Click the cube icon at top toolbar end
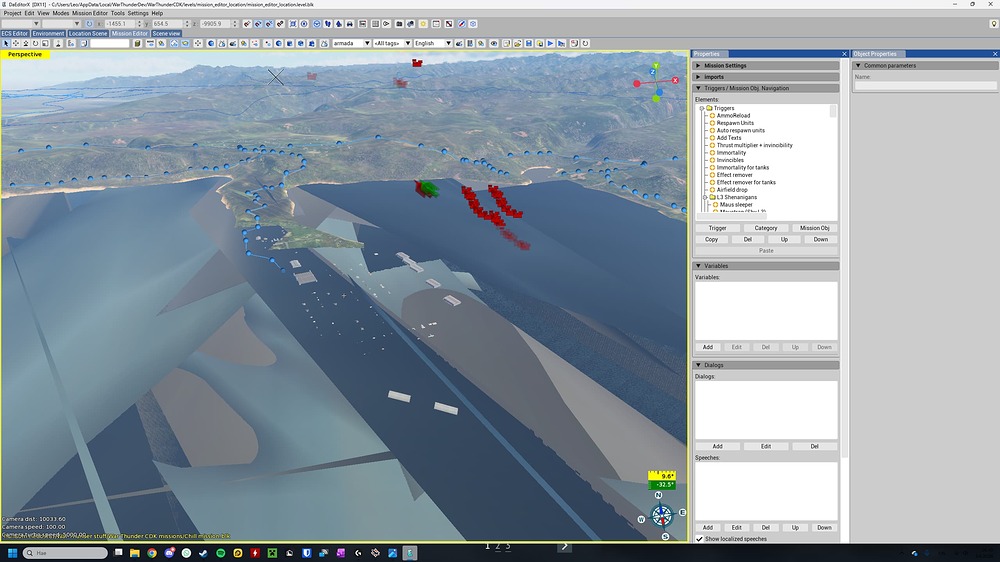 coord(473,24)
